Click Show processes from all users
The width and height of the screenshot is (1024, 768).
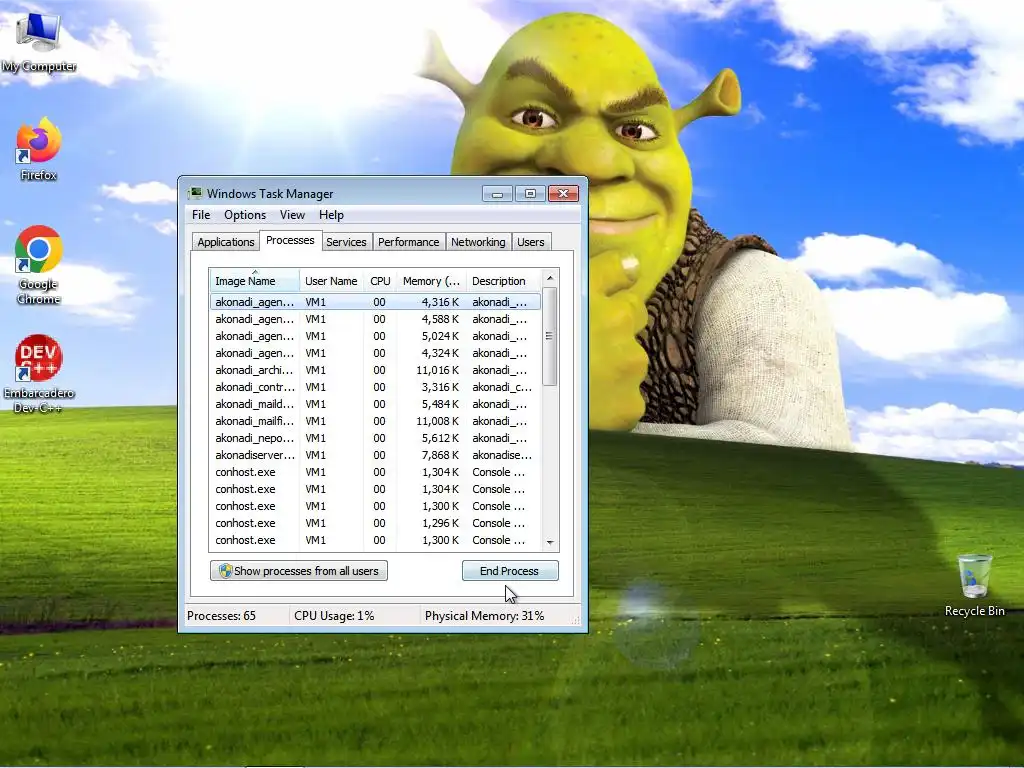point(298,571)
